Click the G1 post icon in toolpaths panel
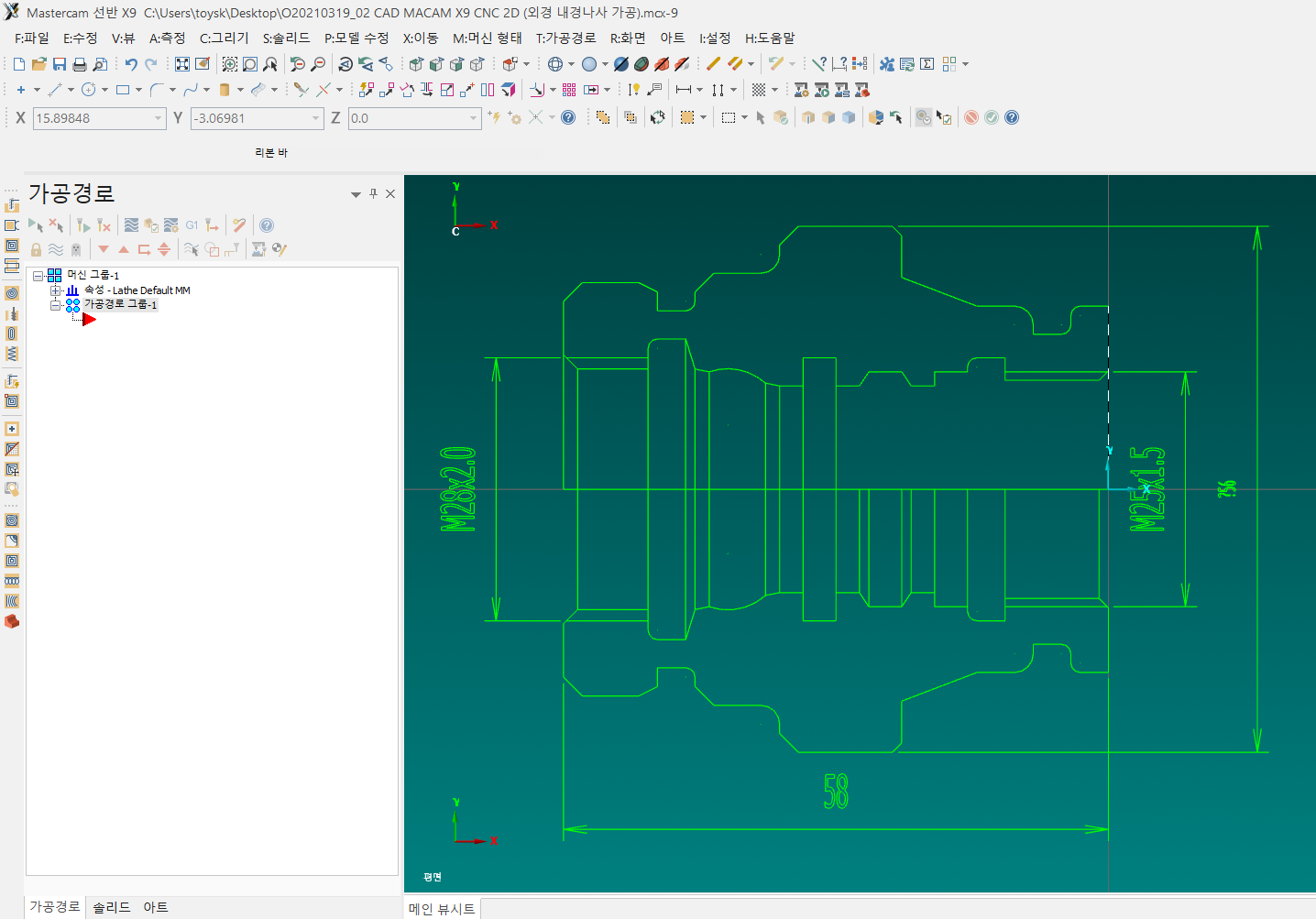1316x919 pixels. point(192,225)
